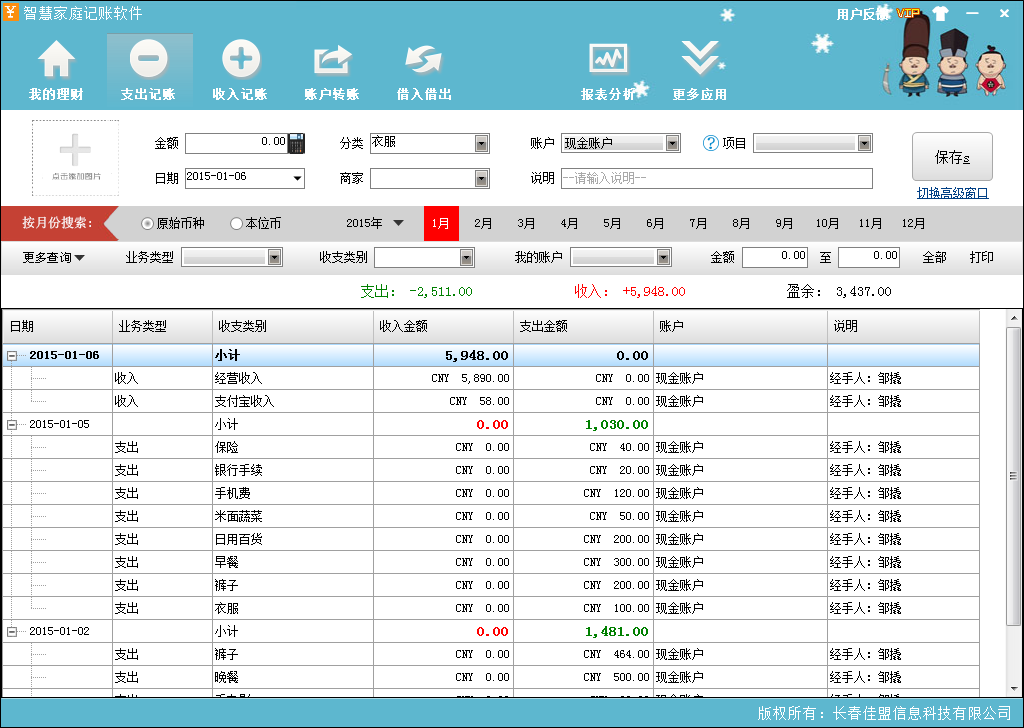Open calculator next to 金额 field
1024x728 pixels.
(296, 143)
